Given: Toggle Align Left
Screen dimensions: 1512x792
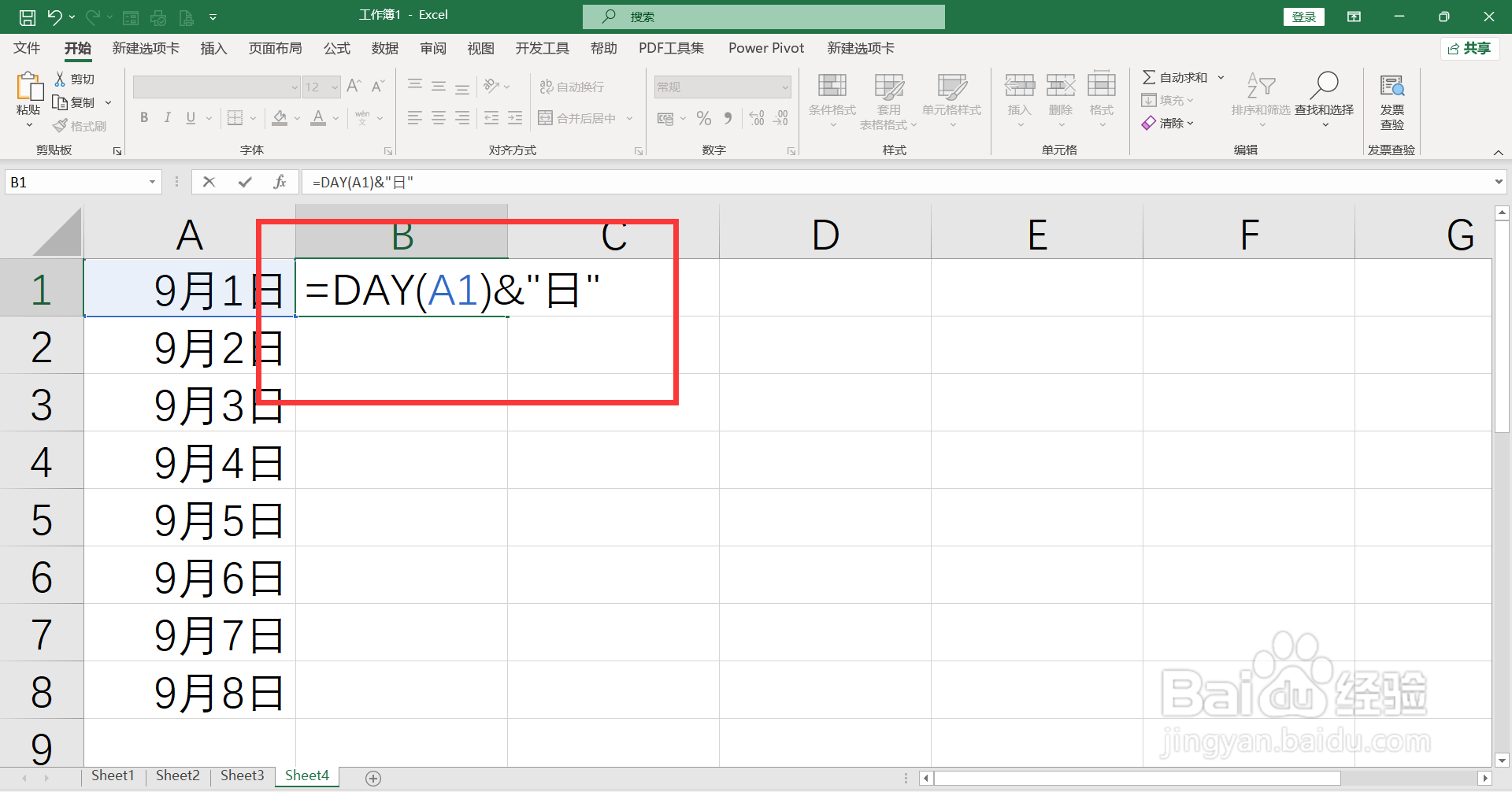Looking at the screenshot, I should click(x=415, y=118).
